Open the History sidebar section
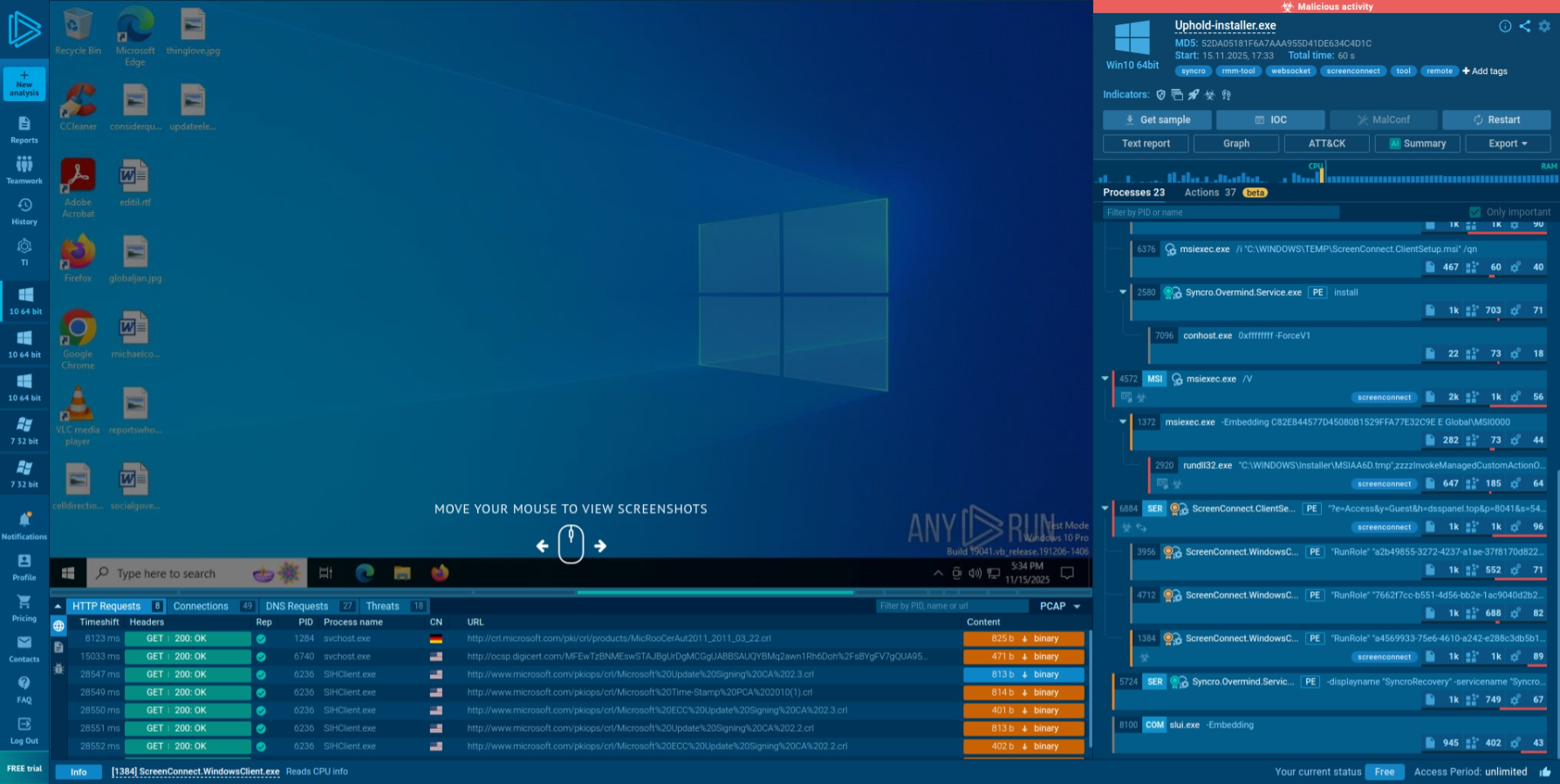Viewport: 1560px width, 784px height. (24, 211)
